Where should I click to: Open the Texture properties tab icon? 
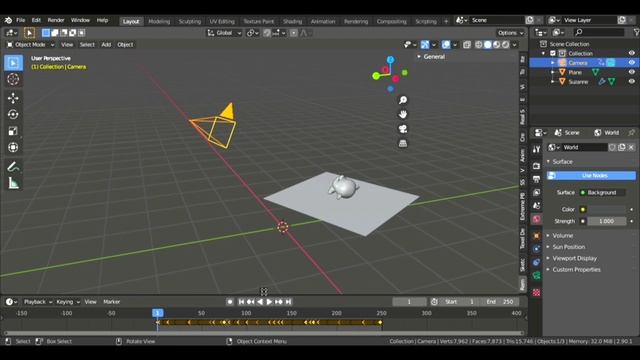(536, 292)
